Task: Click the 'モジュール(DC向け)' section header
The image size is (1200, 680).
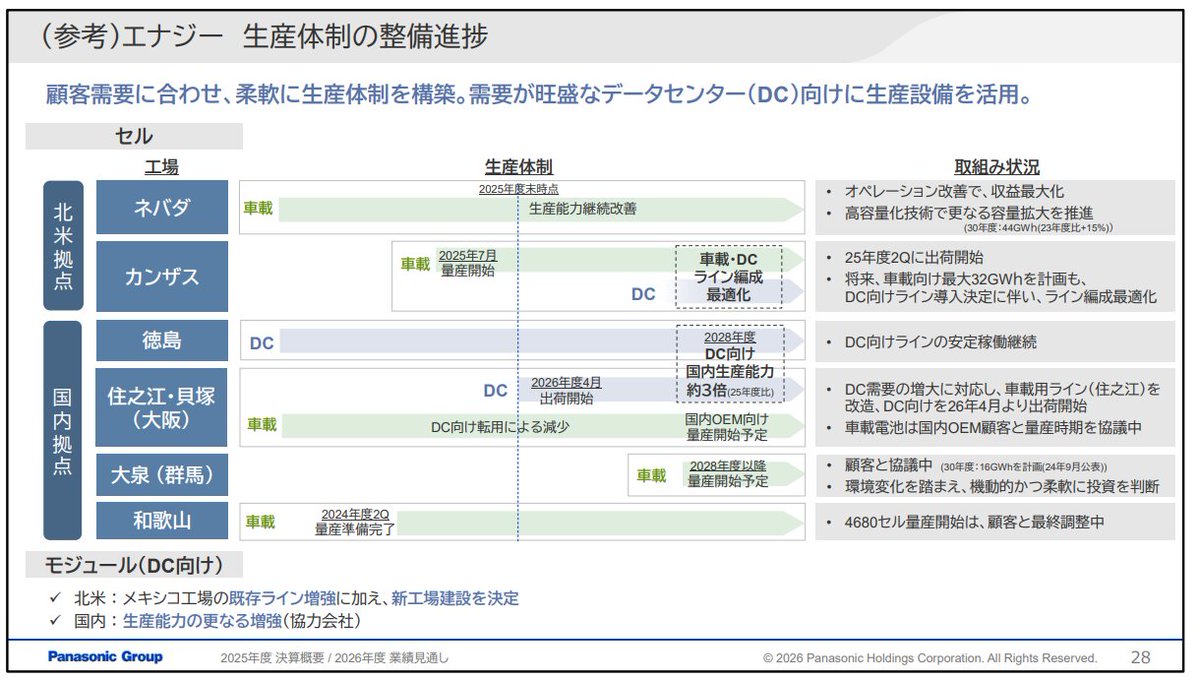Action: (134, 566)
